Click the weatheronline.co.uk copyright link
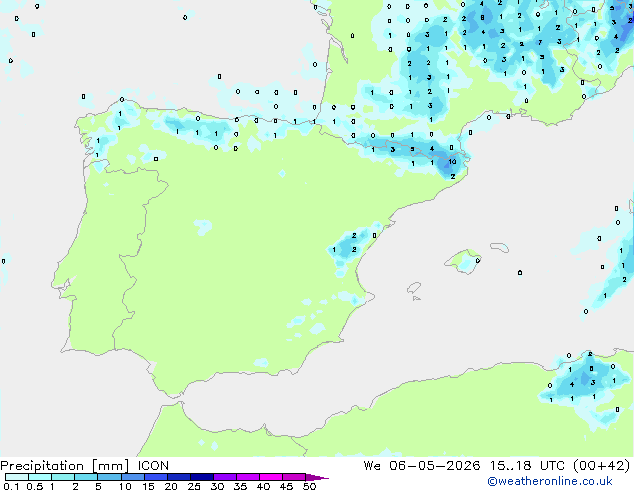Screen dimensions: 634x490 [550, 481]
